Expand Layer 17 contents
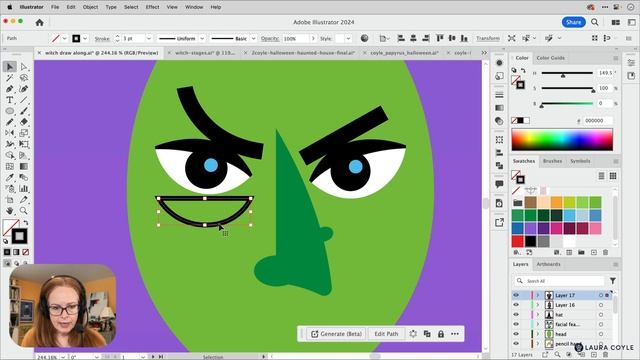Image resolution: width=640 pixels, height=360 pixels. (x=538, y=295)
